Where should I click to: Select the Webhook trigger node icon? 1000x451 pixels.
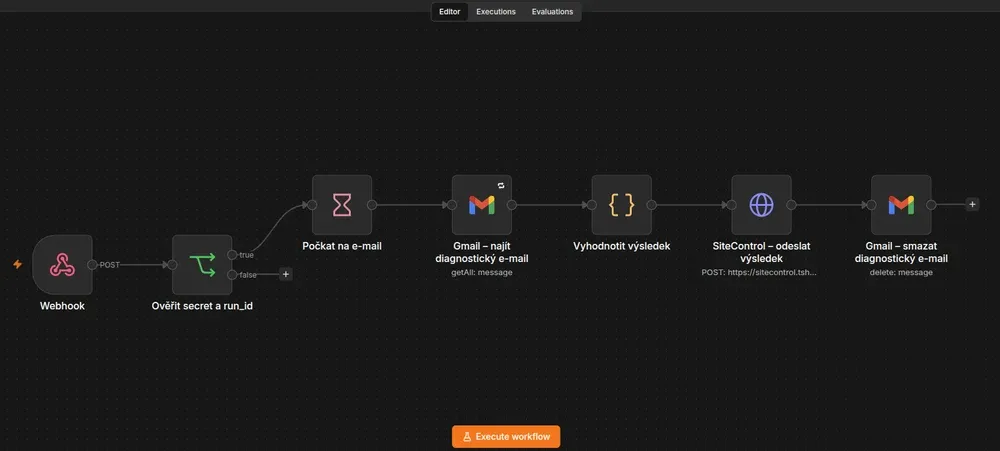tap(62, 265)
